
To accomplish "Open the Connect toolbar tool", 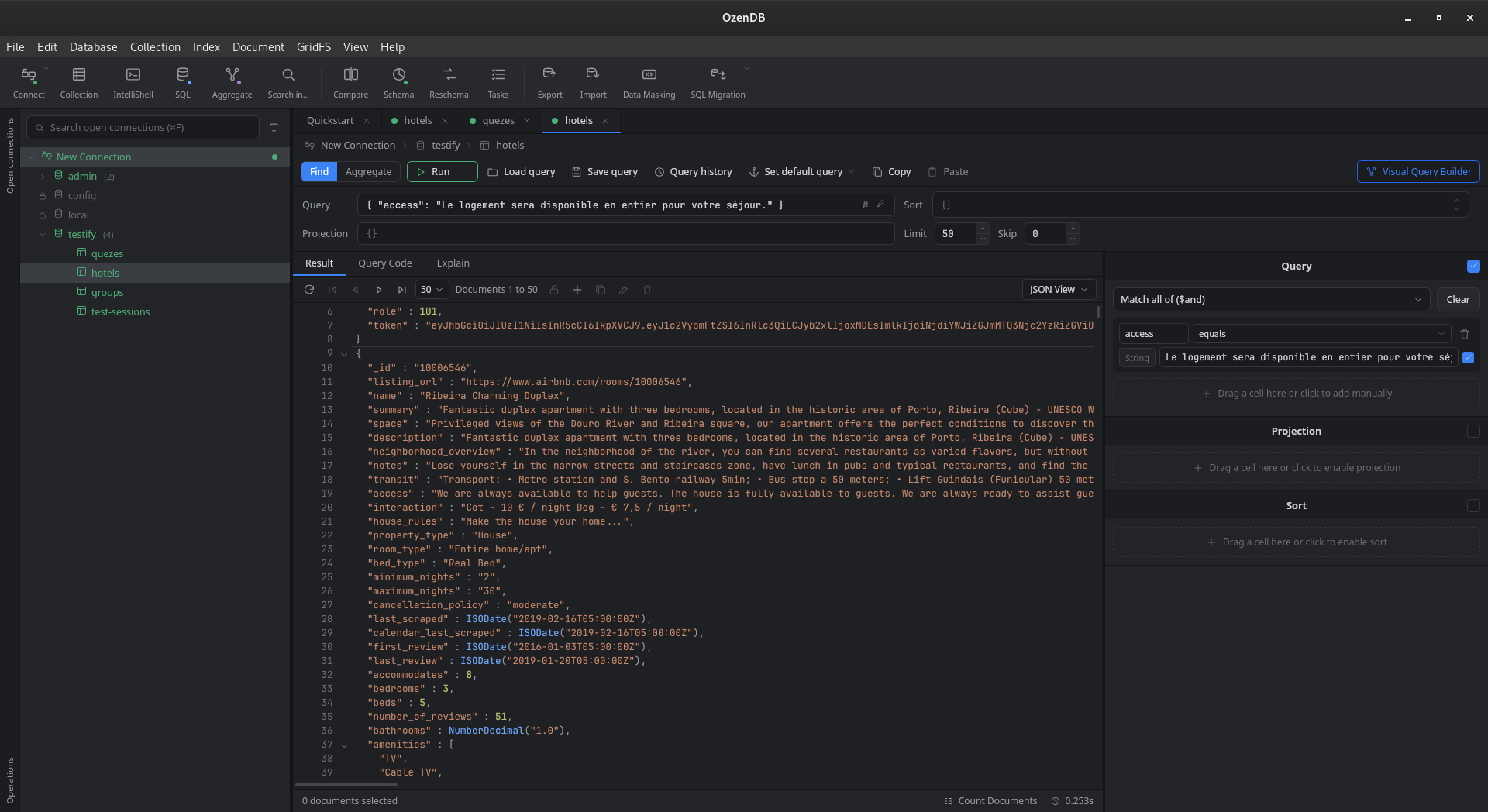I will (x=29, y=82).
